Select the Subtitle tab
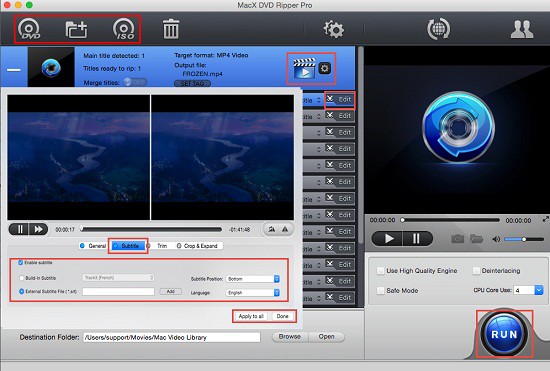The width and height of the screenshot is (550, 371). point(128,246)
